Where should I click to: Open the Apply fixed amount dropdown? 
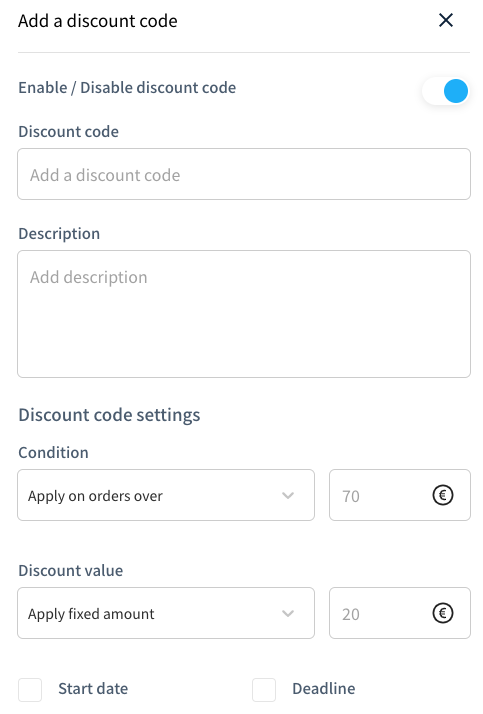[166, 613]
